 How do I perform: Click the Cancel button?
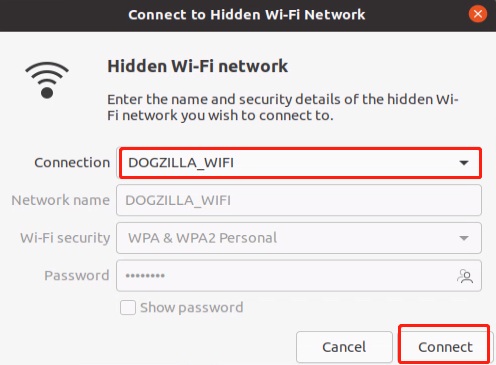pos(344,347)
